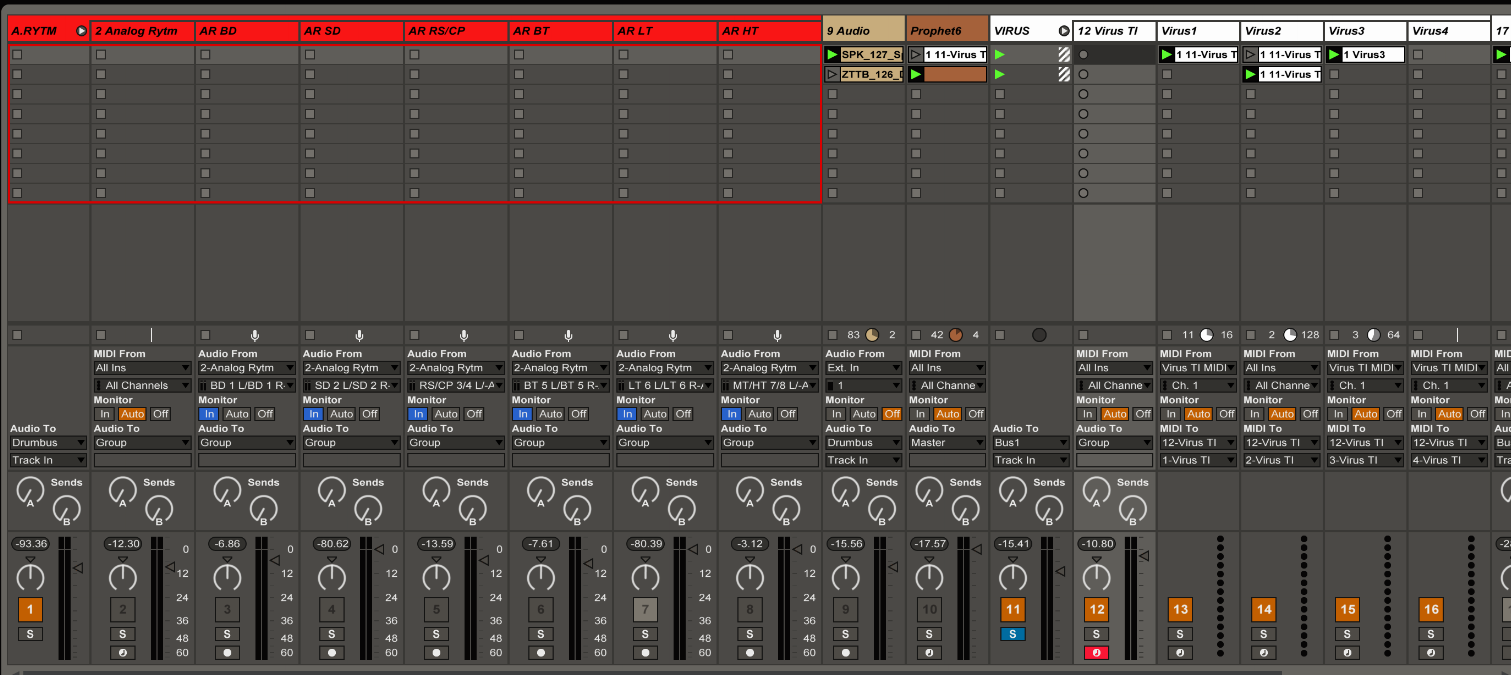Screen dimensions: 1511x675
Task: Deactivate track 1 A.RYTM activator
Action: point(30,609)
